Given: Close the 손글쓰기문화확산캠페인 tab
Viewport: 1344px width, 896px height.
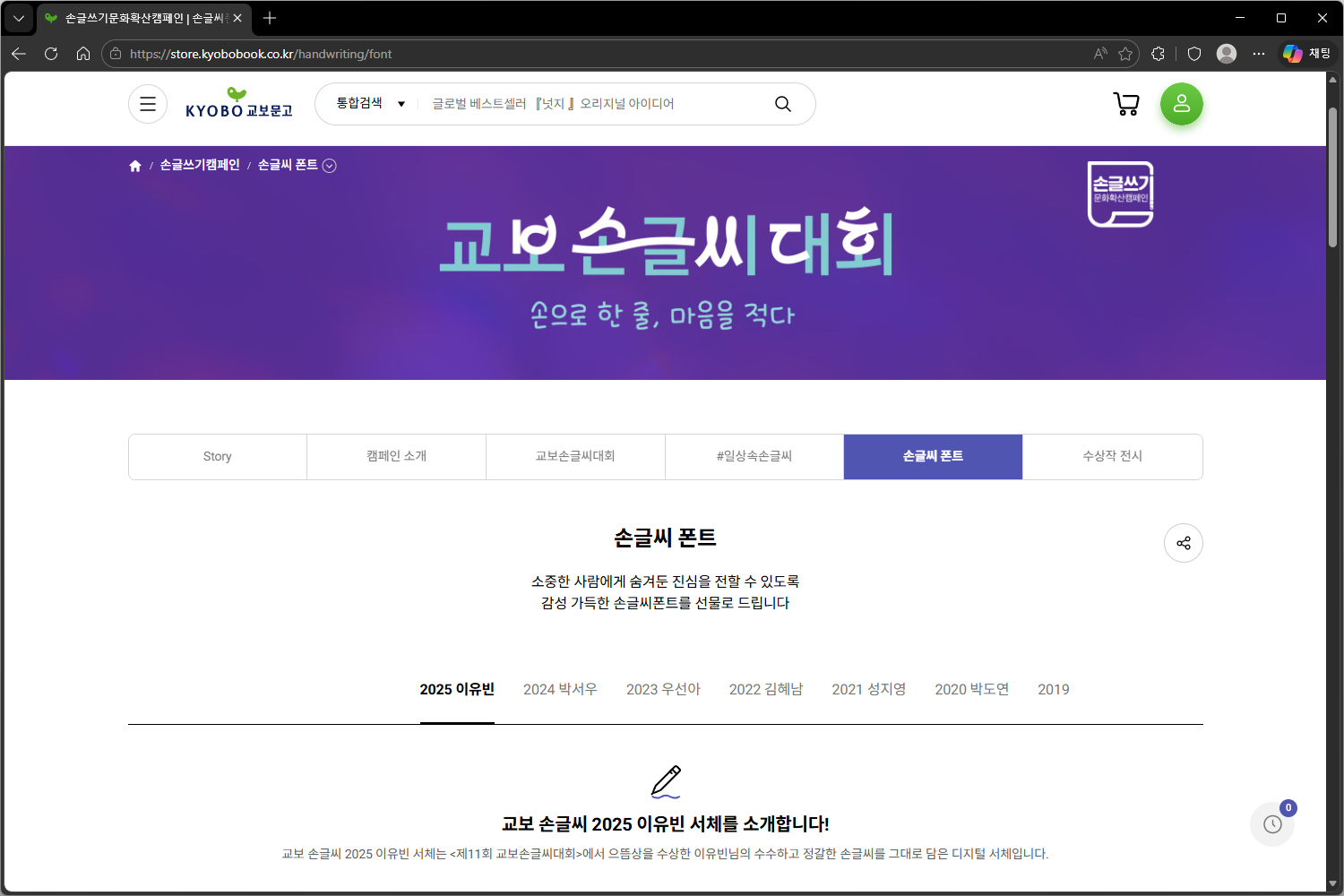Looking at the screenshot, I should pyautogui.click(x=237, y=18).
